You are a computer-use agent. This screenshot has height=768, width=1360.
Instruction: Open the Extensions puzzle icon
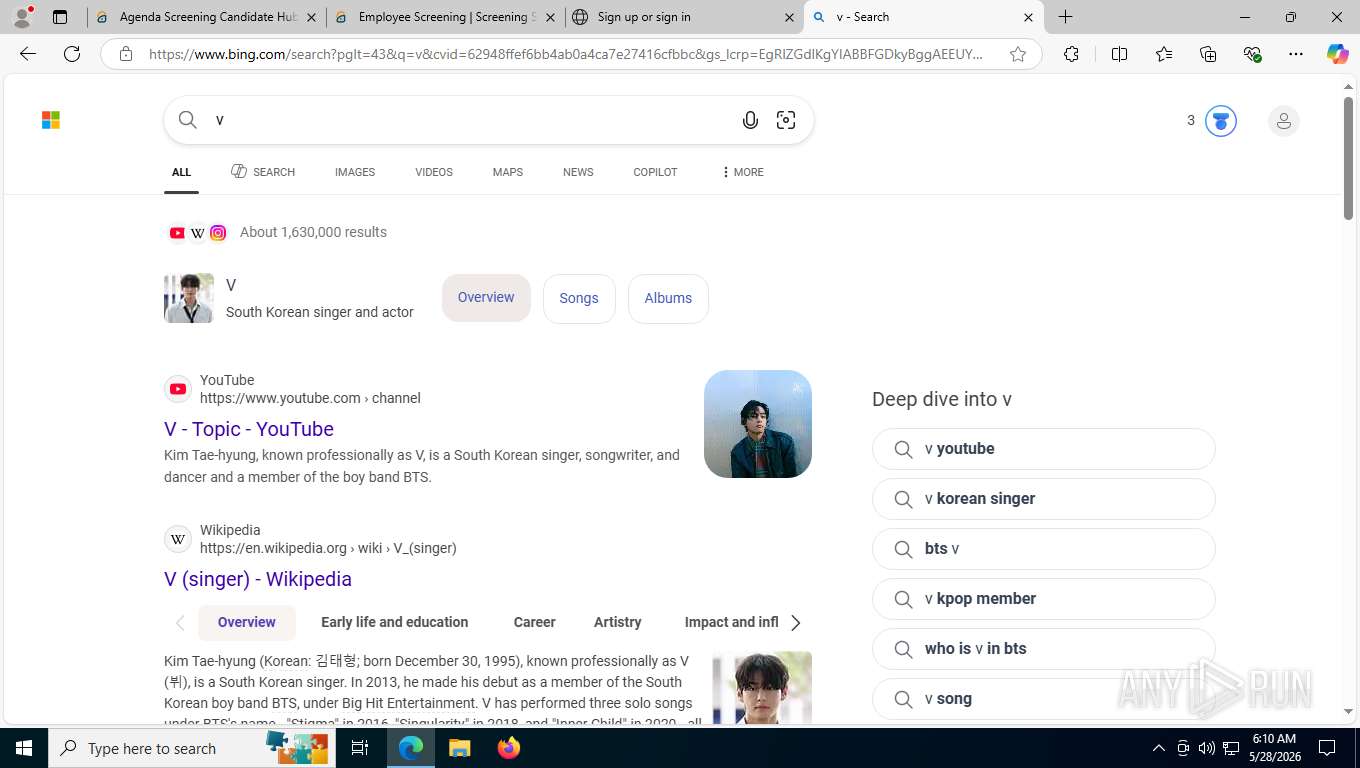[1071, 54]
